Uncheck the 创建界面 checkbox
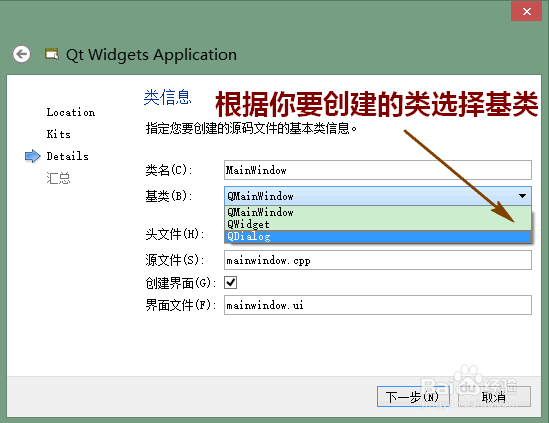Screen dimensions: 549x423 [x=230, y=282]
